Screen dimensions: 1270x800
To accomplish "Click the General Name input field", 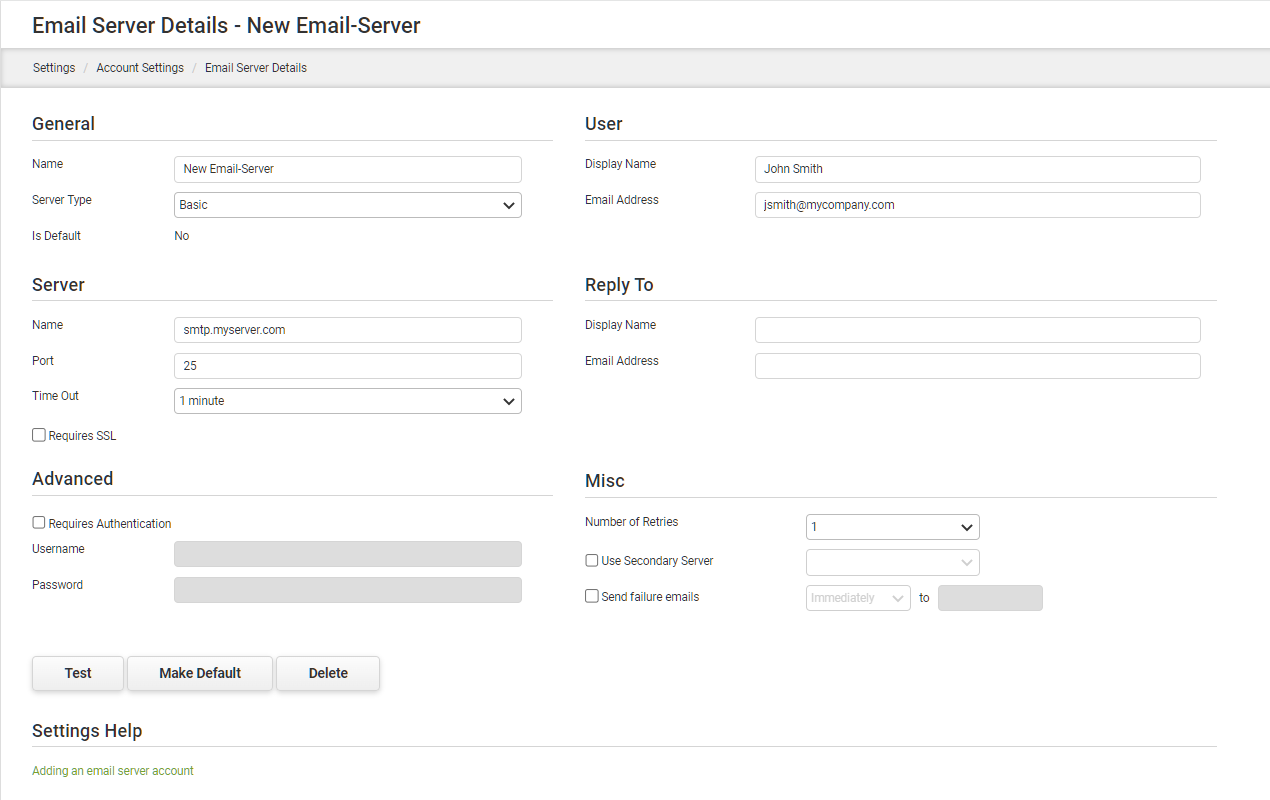I will 347,169.
